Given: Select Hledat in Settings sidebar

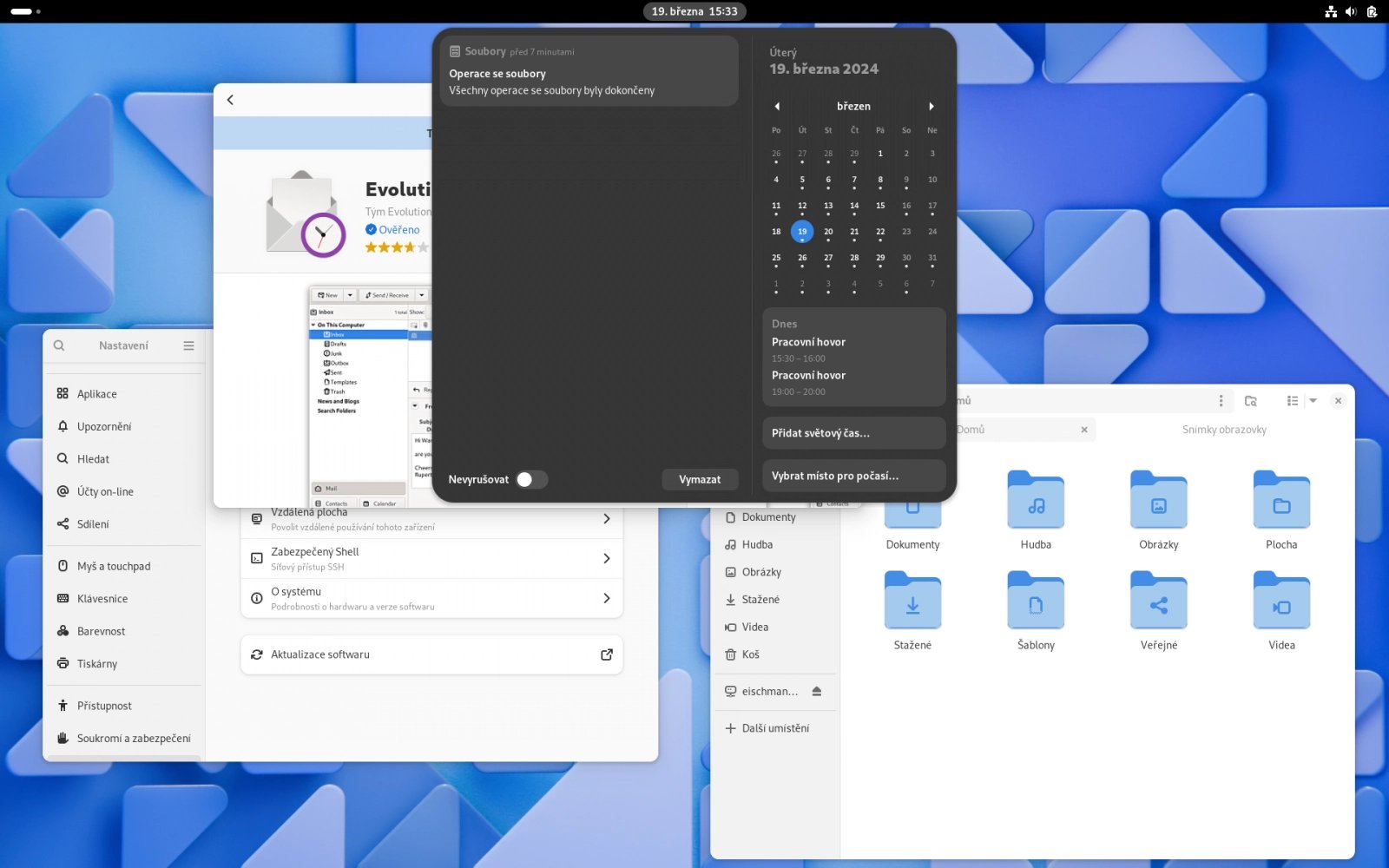Looking at the screenshot, I should click(x=124, y=458).
